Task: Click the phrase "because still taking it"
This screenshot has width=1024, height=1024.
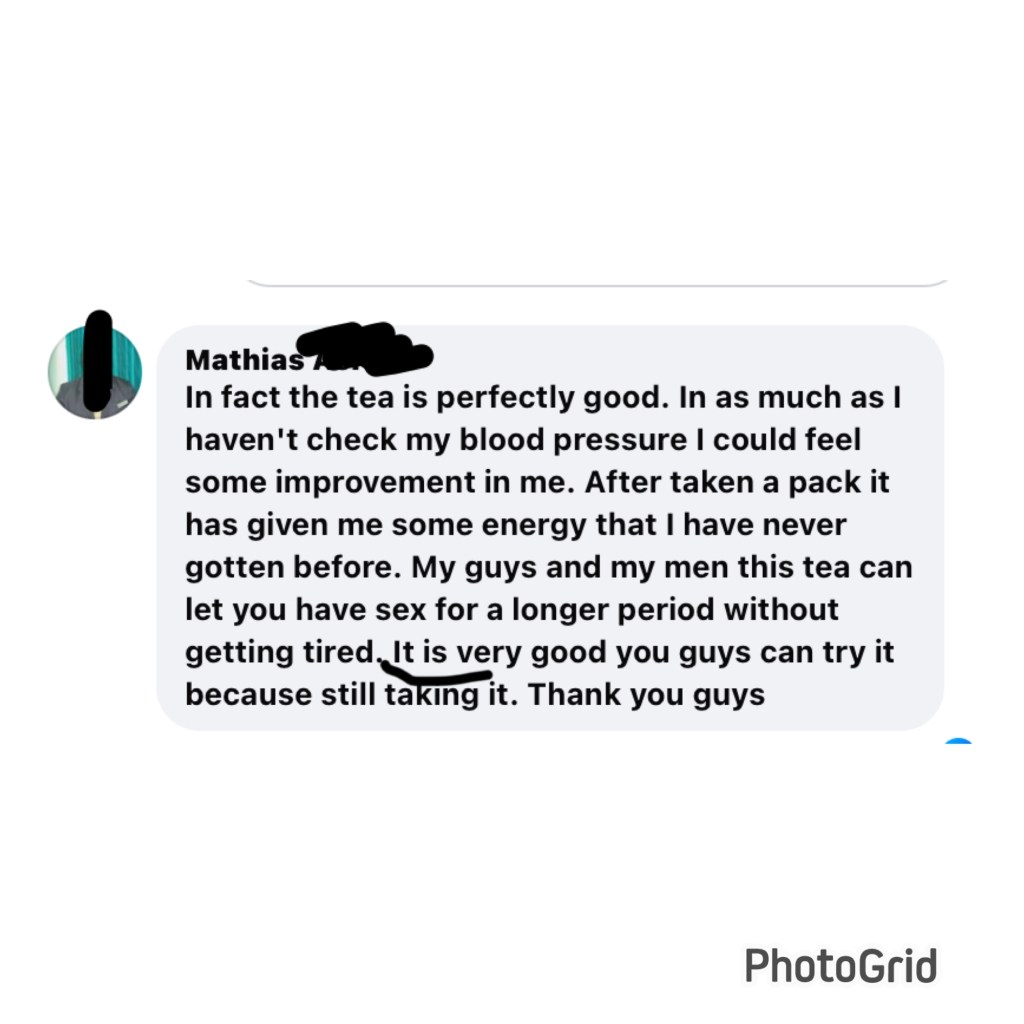Action: pos(347,696)
